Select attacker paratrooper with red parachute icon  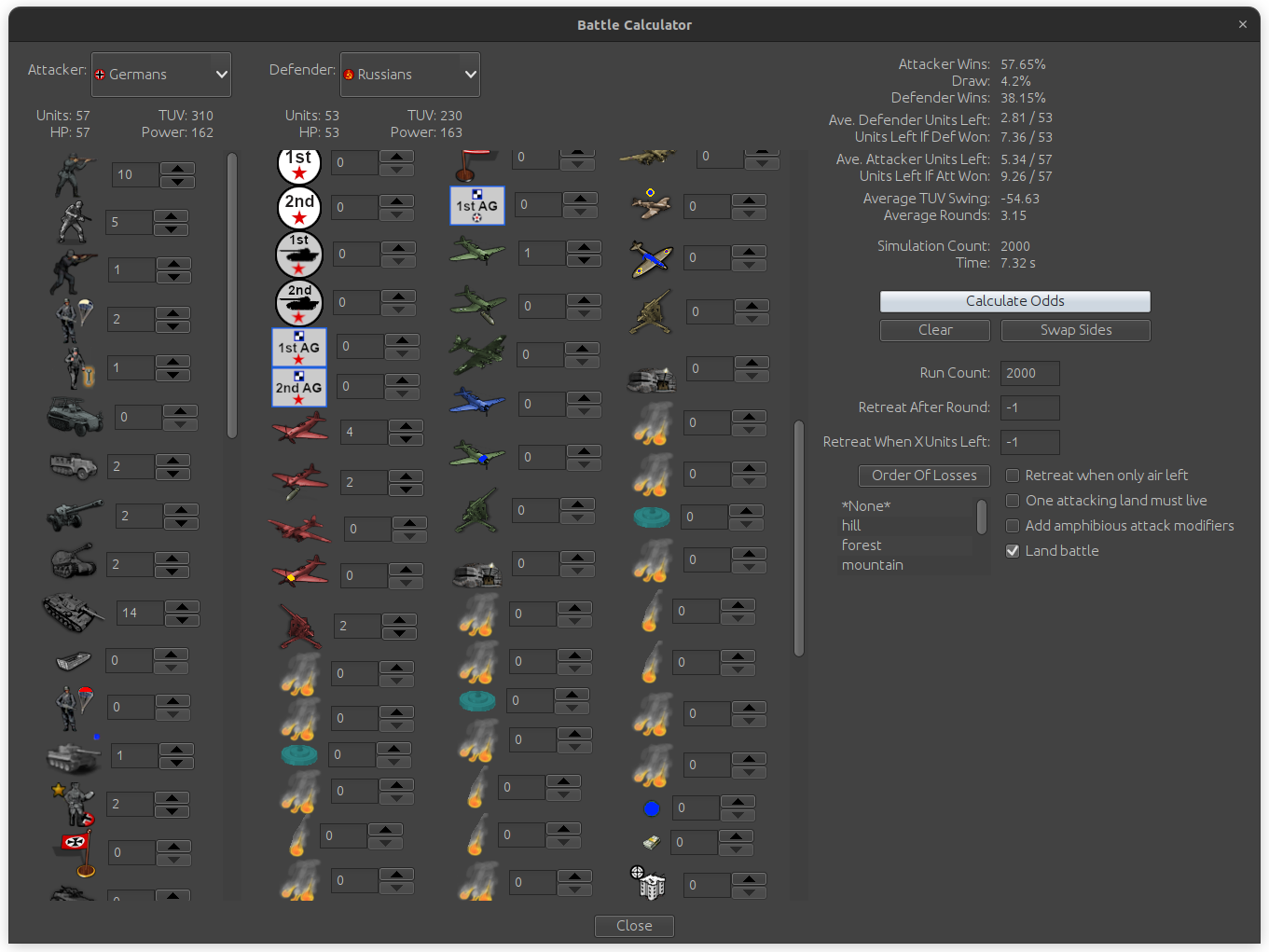tap(75, 707)
